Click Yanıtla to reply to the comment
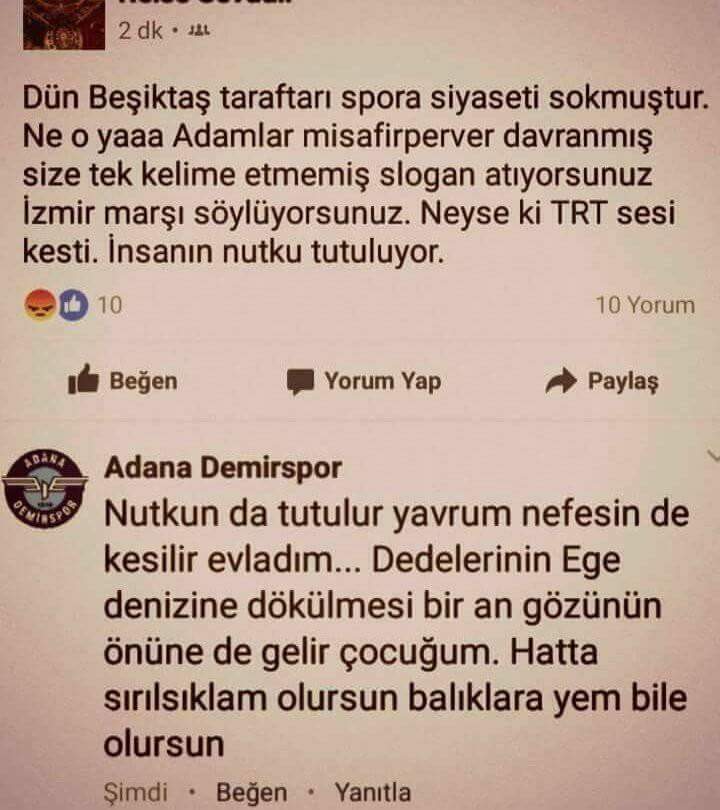The image size is (720, 810). tap(373, 792)
